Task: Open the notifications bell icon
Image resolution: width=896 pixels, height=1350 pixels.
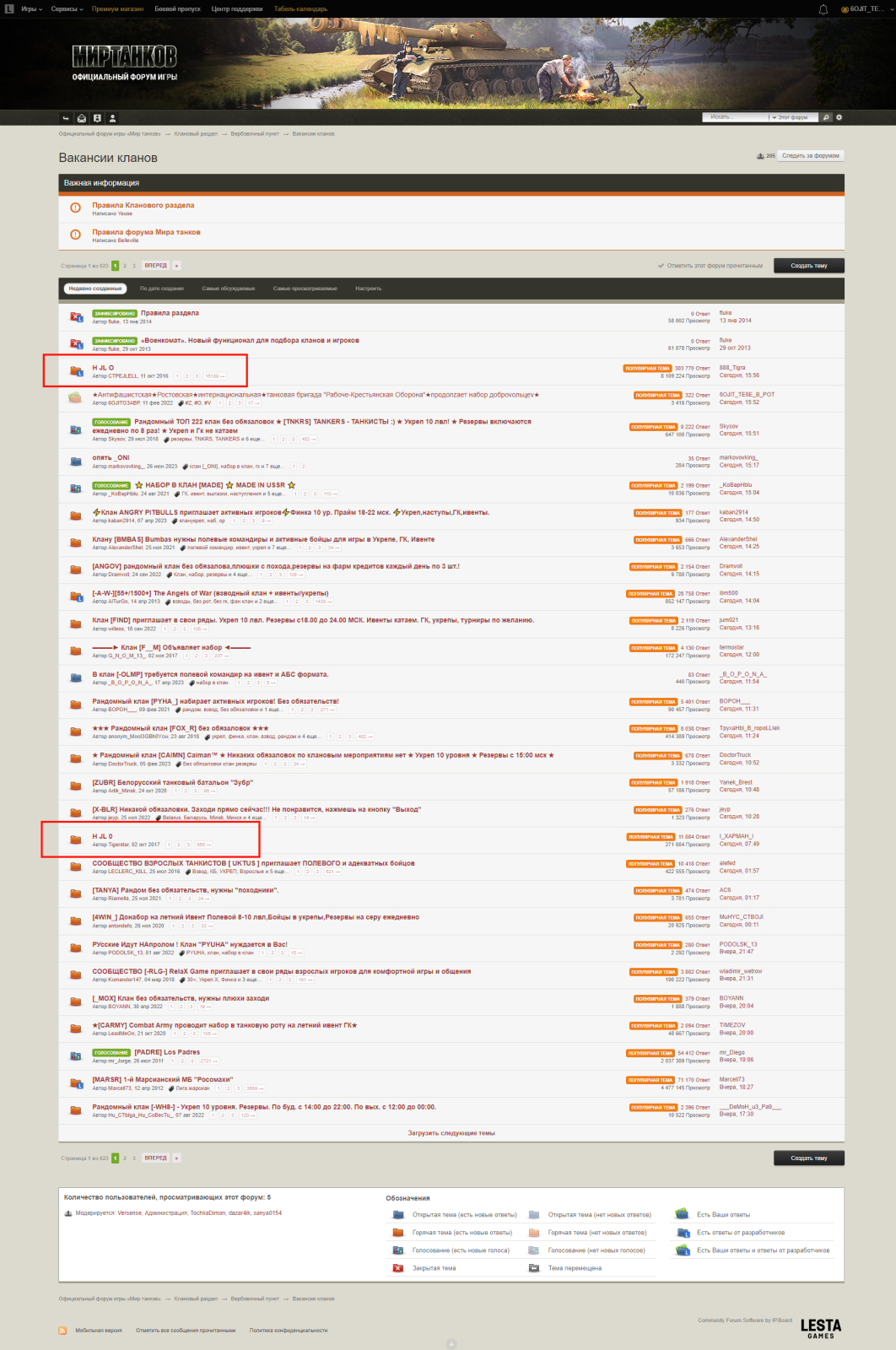Action: 823,8
